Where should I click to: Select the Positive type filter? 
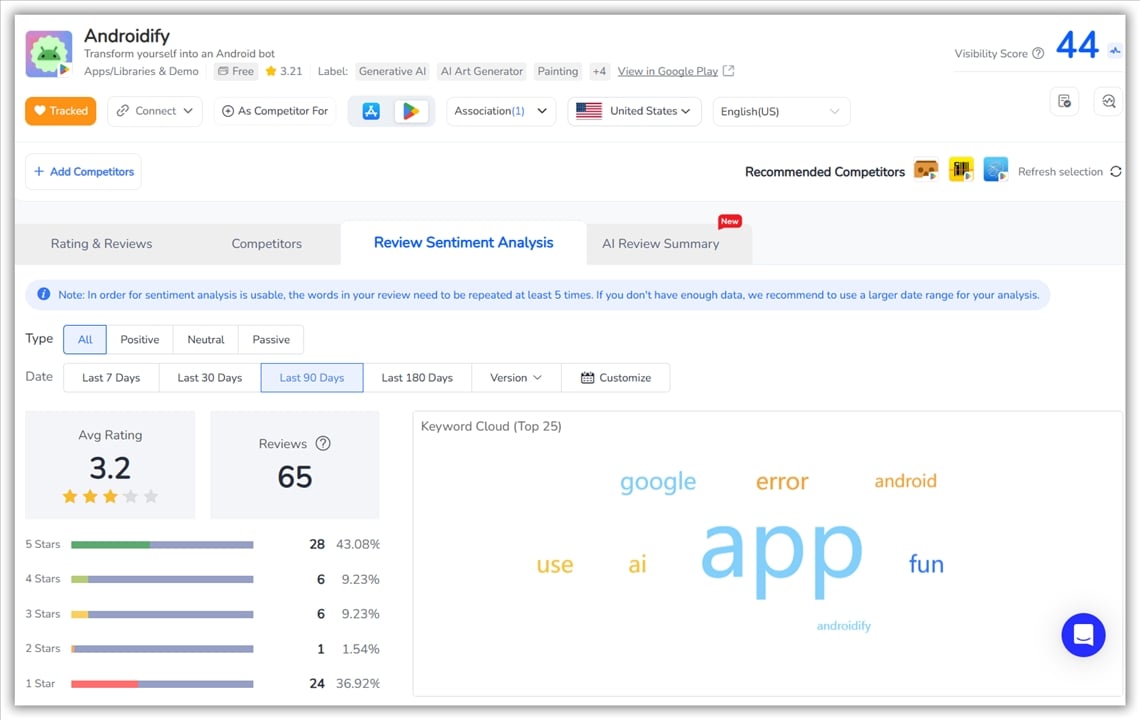point(140,339)
